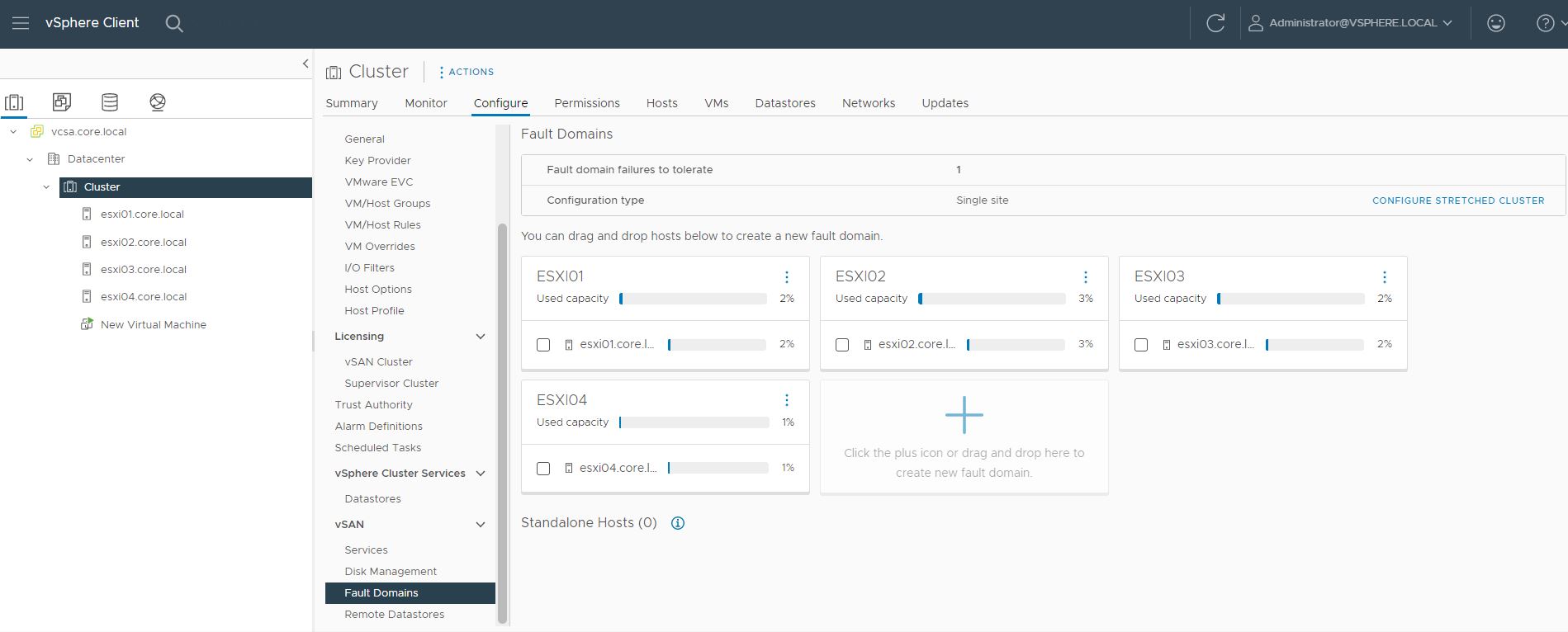The height and width of the screenshot is (632, 1568).
Task: Open vSAN Disk Management settings
Action: tap(391, 572)
